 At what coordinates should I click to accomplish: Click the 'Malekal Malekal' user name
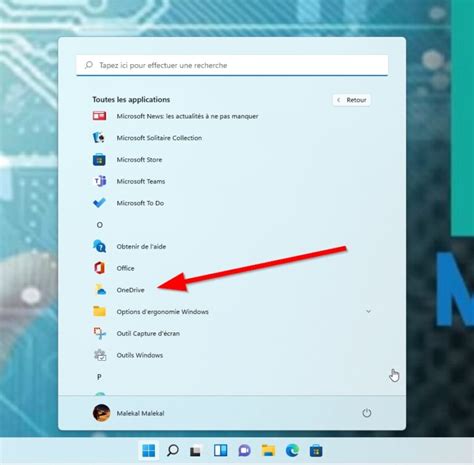click(140, 413)
